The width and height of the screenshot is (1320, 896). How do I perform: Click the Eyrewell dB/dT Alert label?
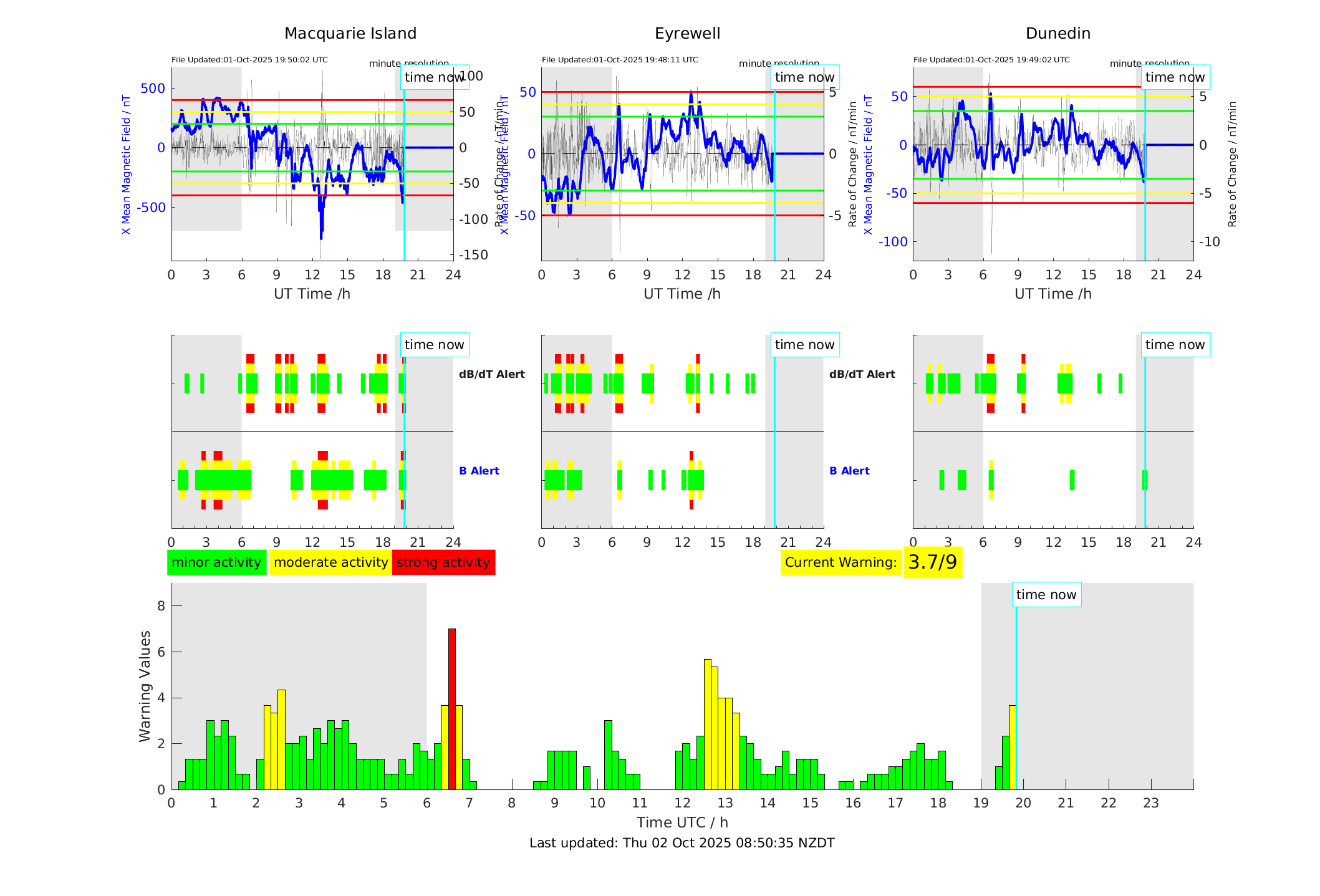[862, 374]
